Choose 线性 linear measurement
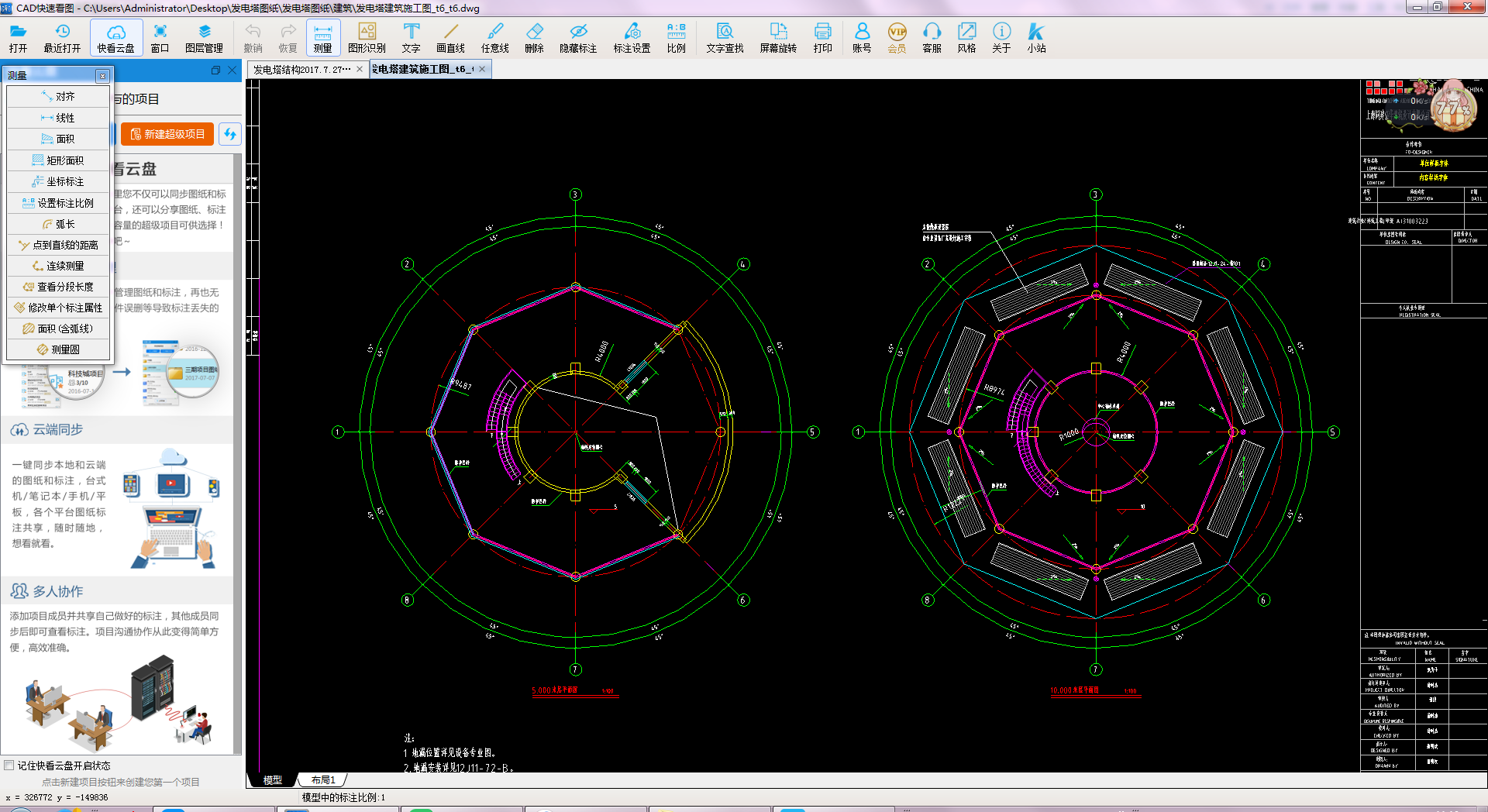 [x=58, y=118]
